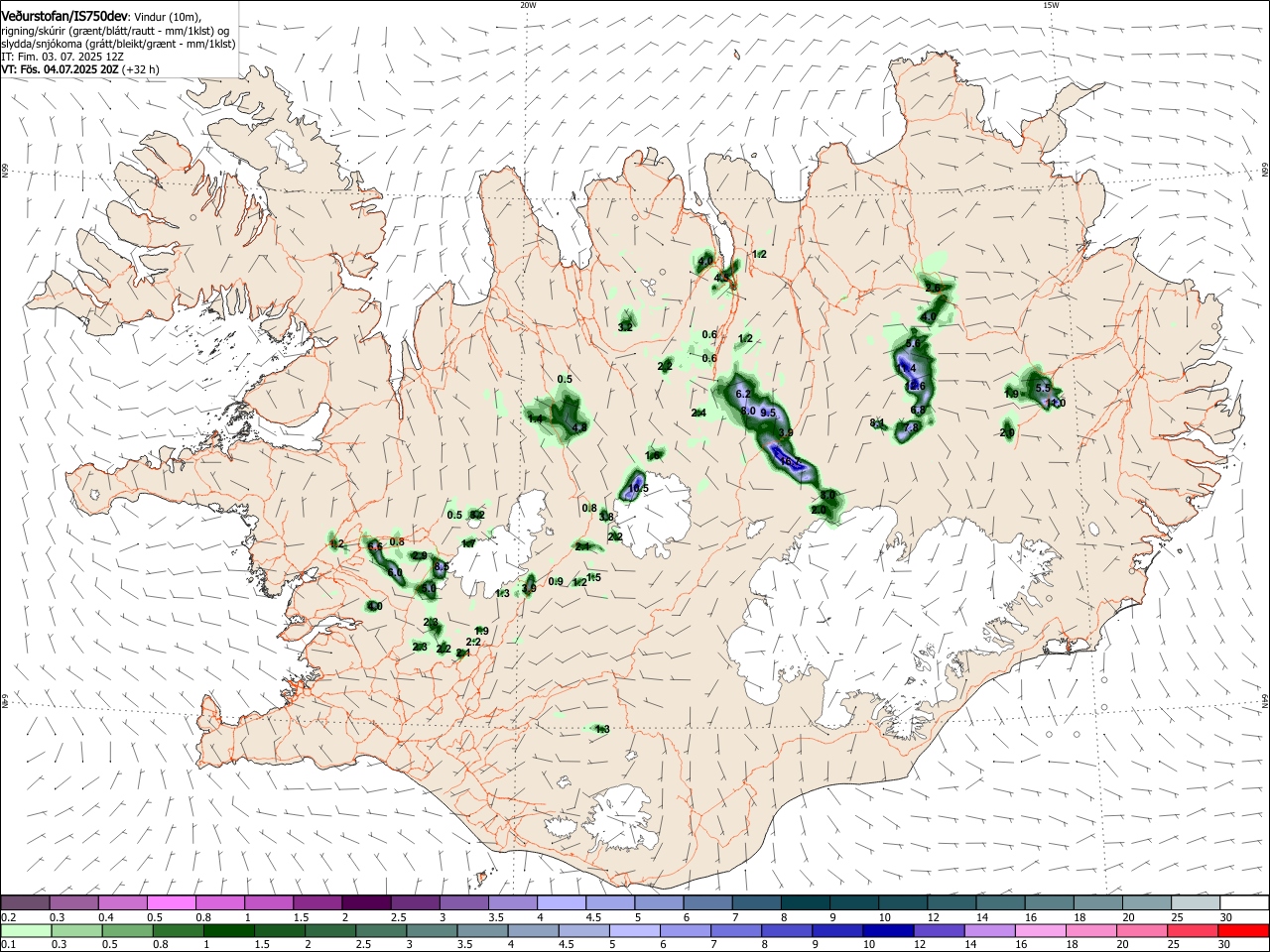This screenshot has width=1270, height=952.
Task: Click the 'VT: Fös. 04.07.2025 20Z (+32 h)' line
Action: [x=80, y=69]
